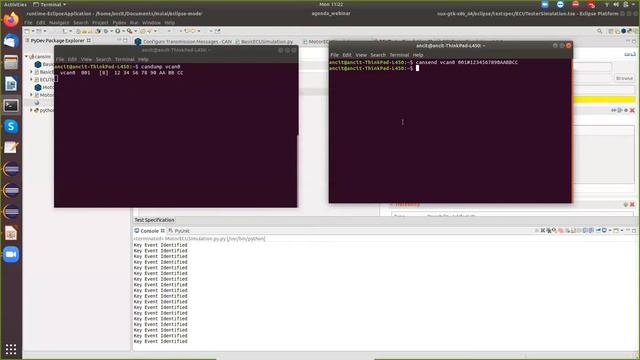Click the green add icon in lower right panel
The image size is (640, 360).
(x=626, y=204)
